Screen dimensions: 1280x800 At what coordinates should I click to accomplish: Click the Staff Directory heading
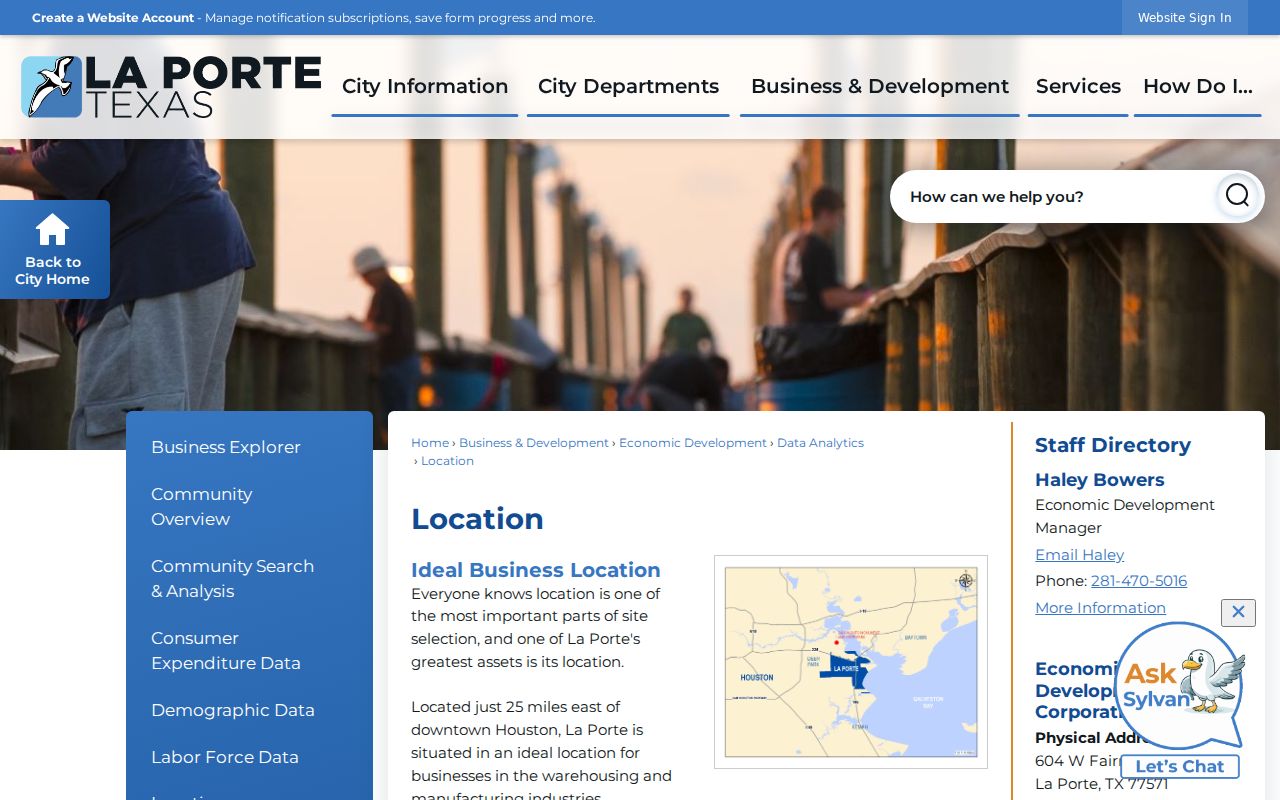click(x=1113, y=445)
